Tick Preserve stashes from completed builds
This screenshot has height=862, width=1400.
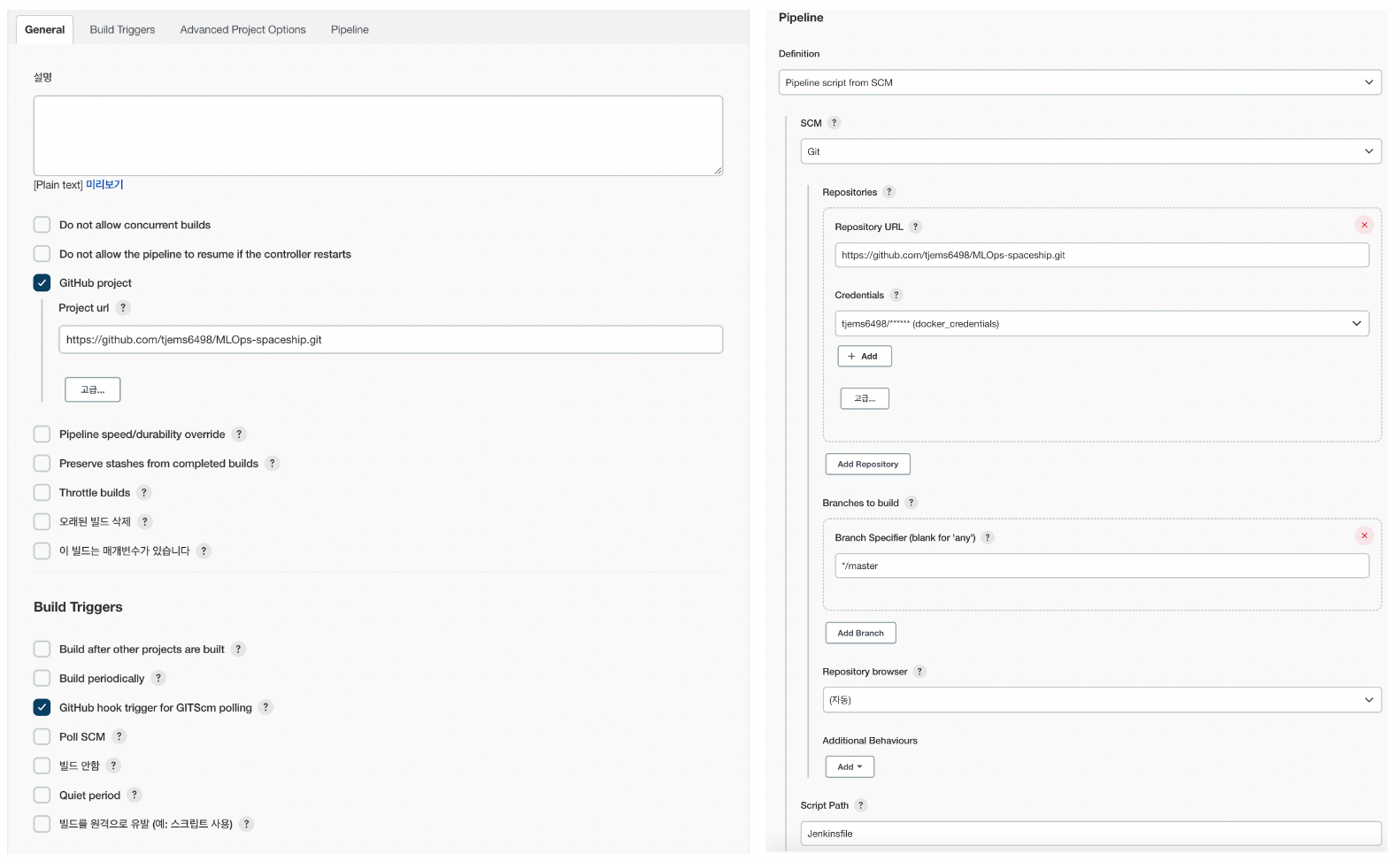[x=42, y=464]
